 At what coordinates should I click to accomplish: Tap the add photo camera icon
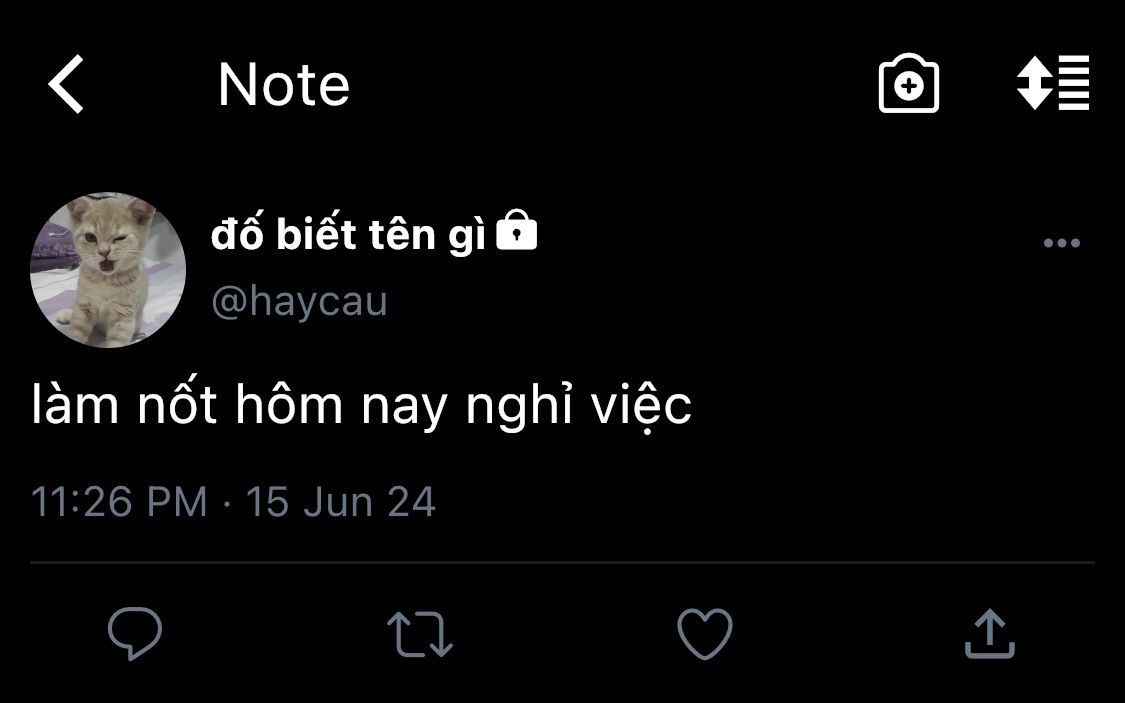pyautogui.click(x=908, y=85)
